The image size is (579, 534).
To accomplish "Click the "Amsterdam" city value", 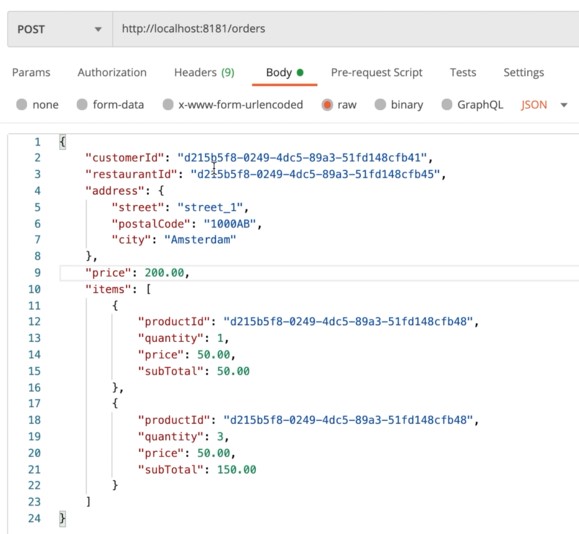I will pyautogui.click(x=200, y=240).
